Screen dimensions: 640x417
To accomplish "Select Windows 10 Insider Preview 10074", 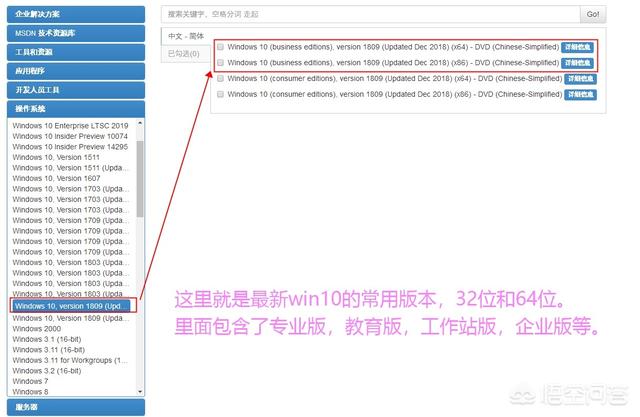I will point(70,136).
